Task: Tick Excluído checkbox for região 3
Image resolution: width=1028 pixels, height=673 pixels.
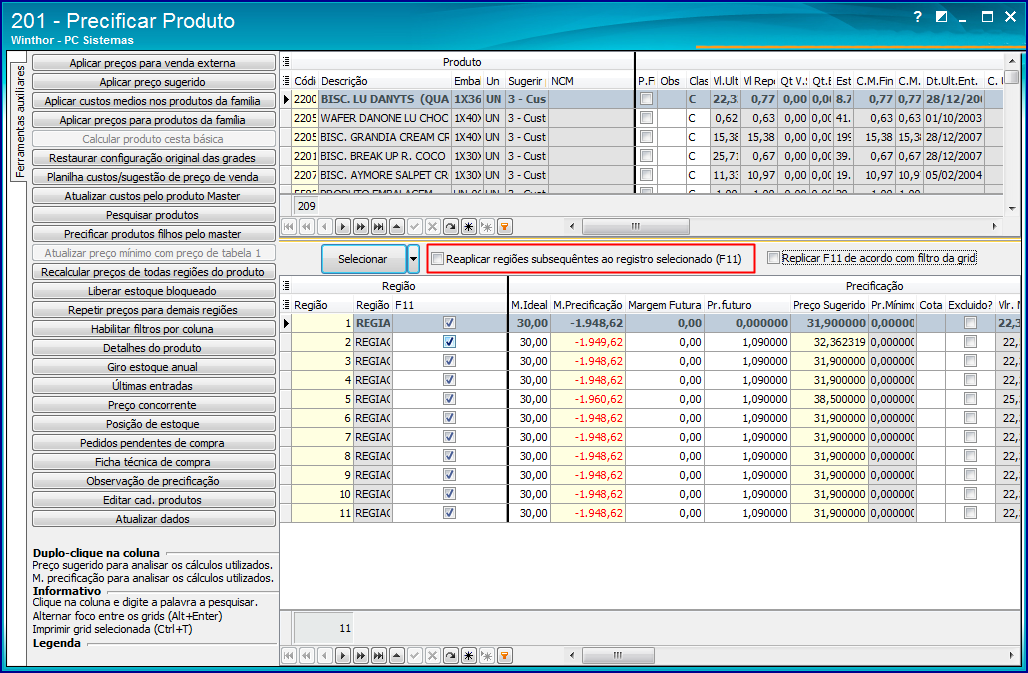Action: click(x=970, y=360)
